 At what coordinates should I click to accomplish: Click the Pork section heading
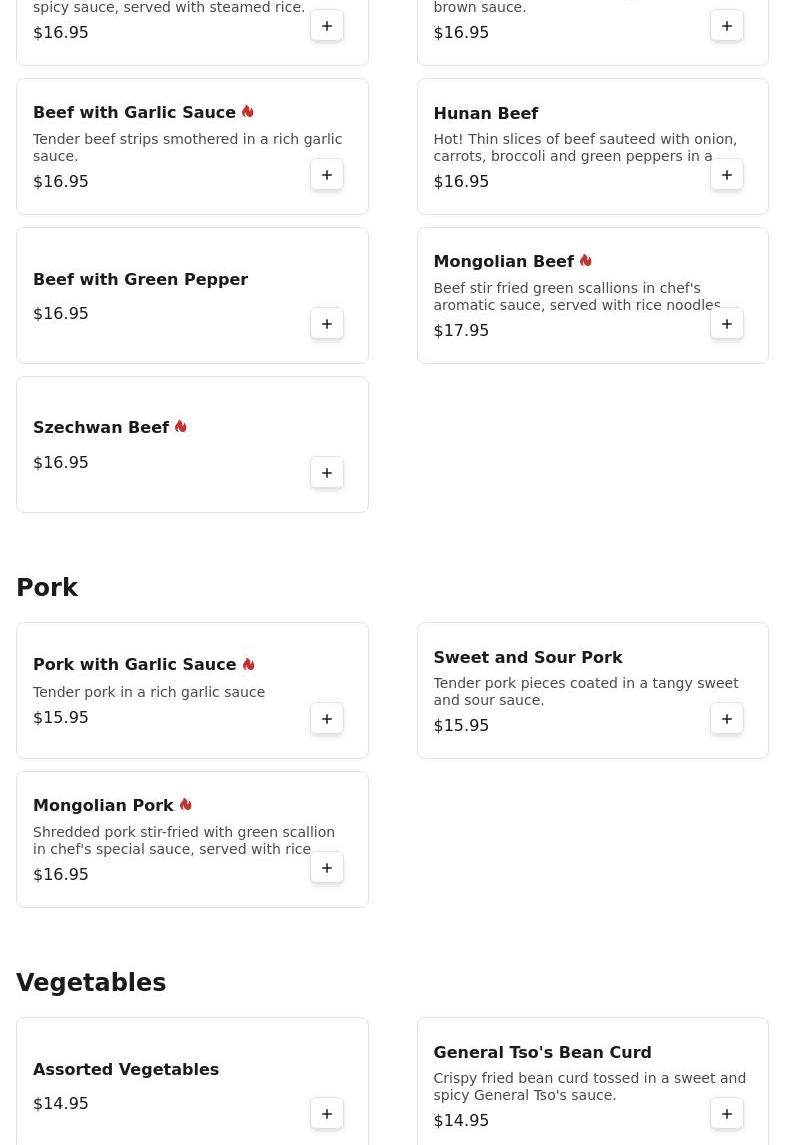(x=47, y=588)
